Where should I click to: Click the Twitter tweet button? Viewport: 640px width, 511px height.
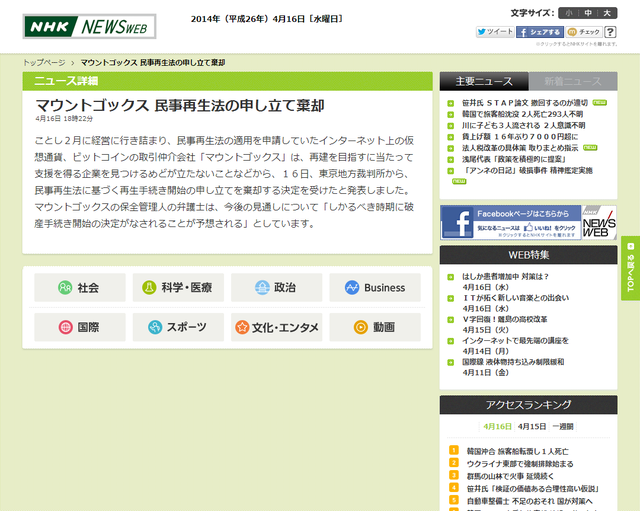click(495, 32)
